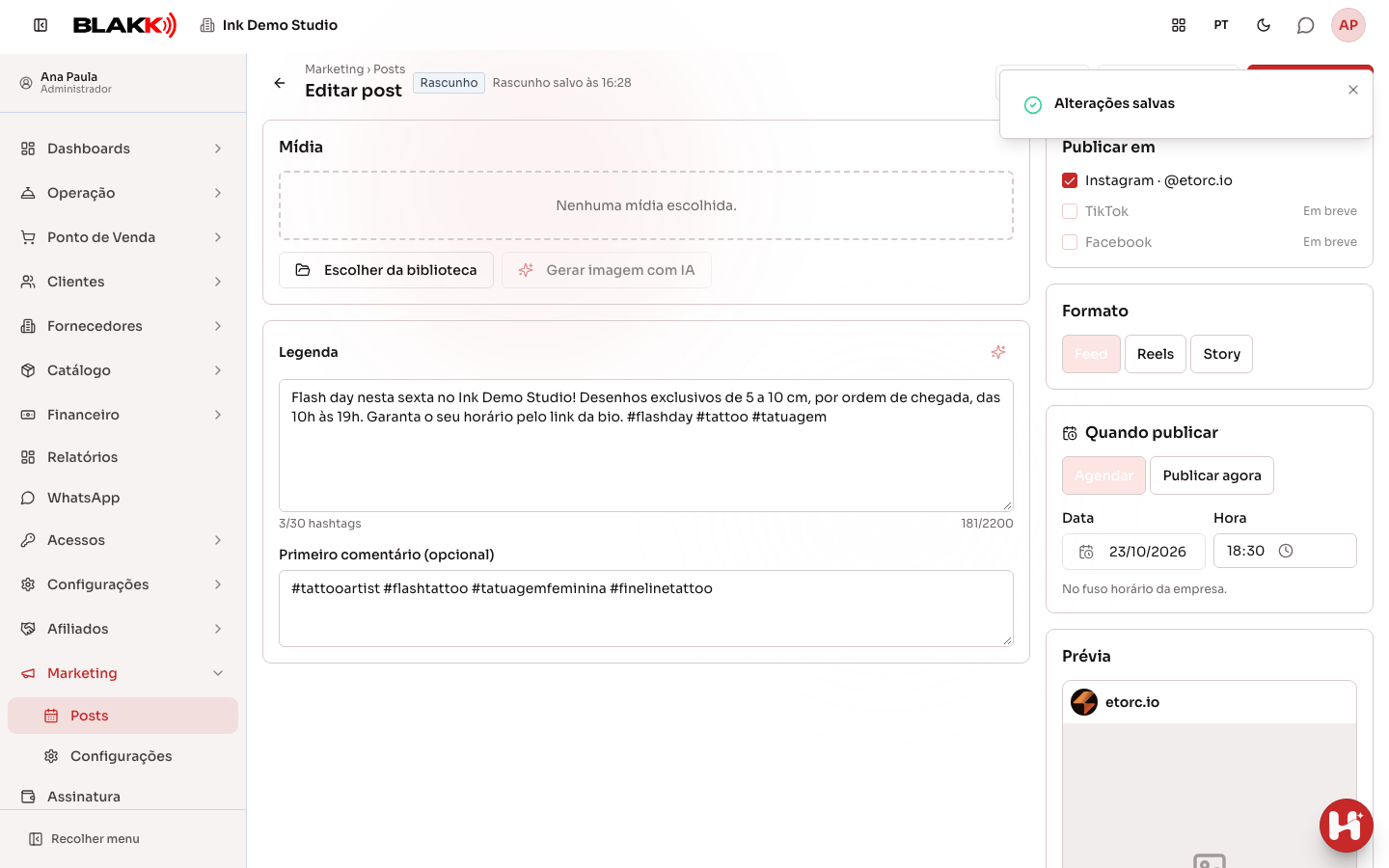The width and height of the screenshot is (1389, 868).
Task: Switch language with the PT button
Action: coord(1221,25)
